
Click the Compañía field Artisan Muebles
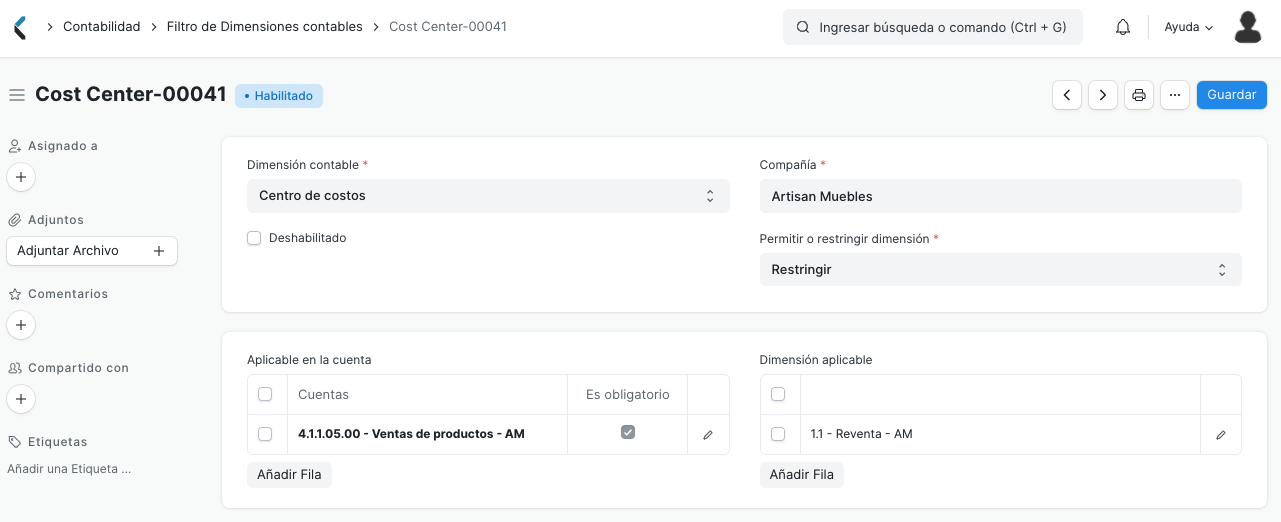(1001, 196)
